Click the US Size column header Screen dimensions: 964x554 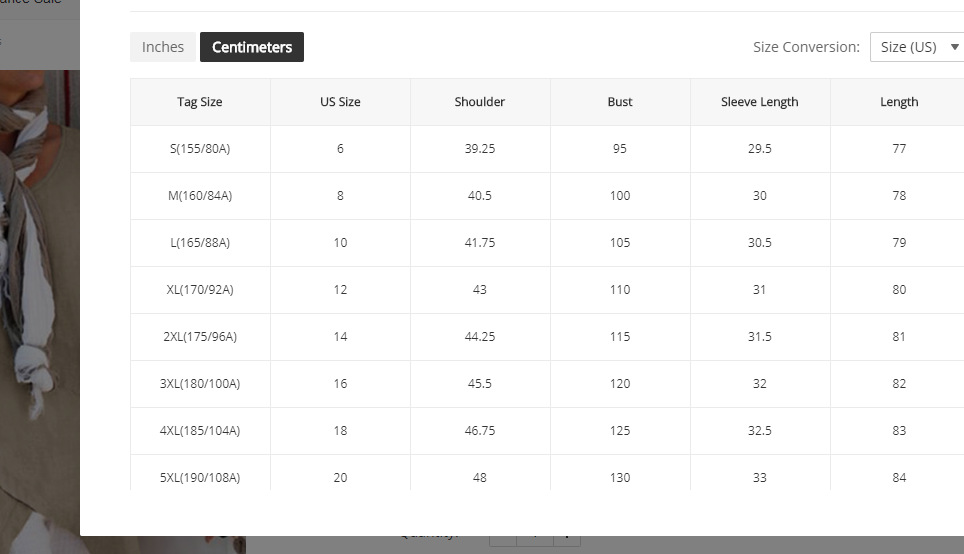[340, 102]
